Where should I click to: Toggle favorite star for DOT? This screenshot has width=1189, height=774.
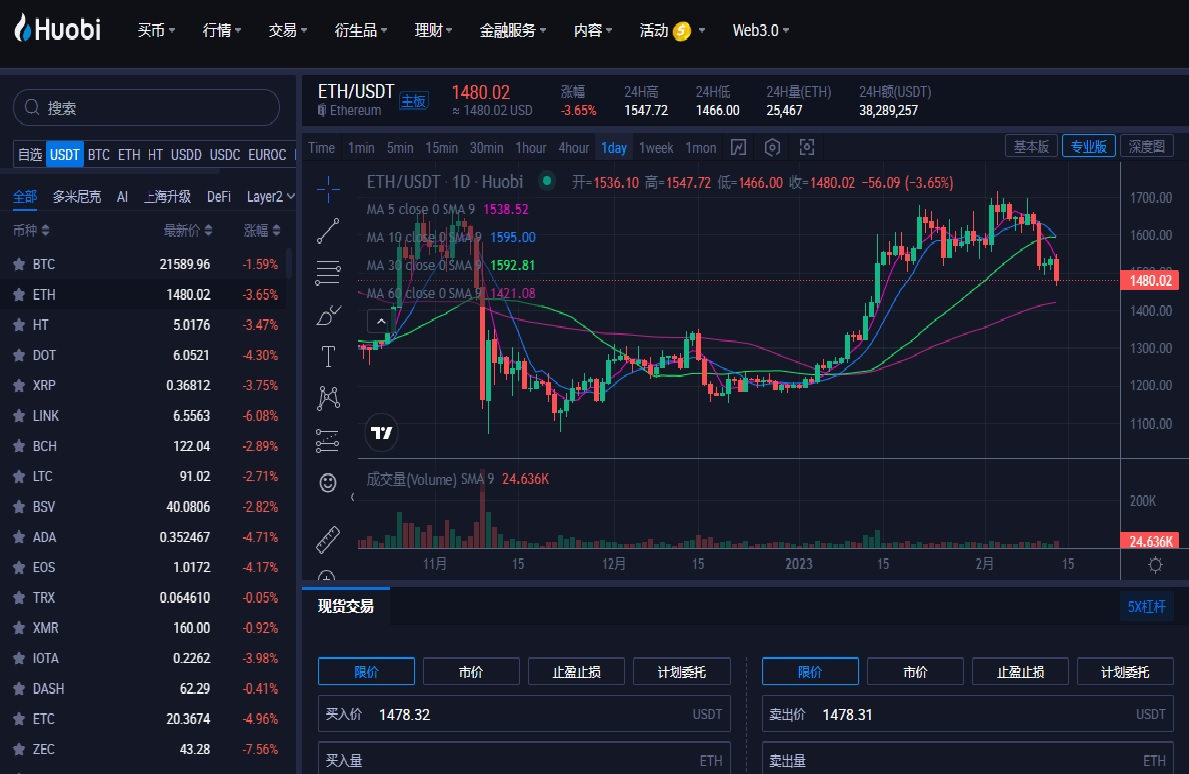click(x=19, y=355)
